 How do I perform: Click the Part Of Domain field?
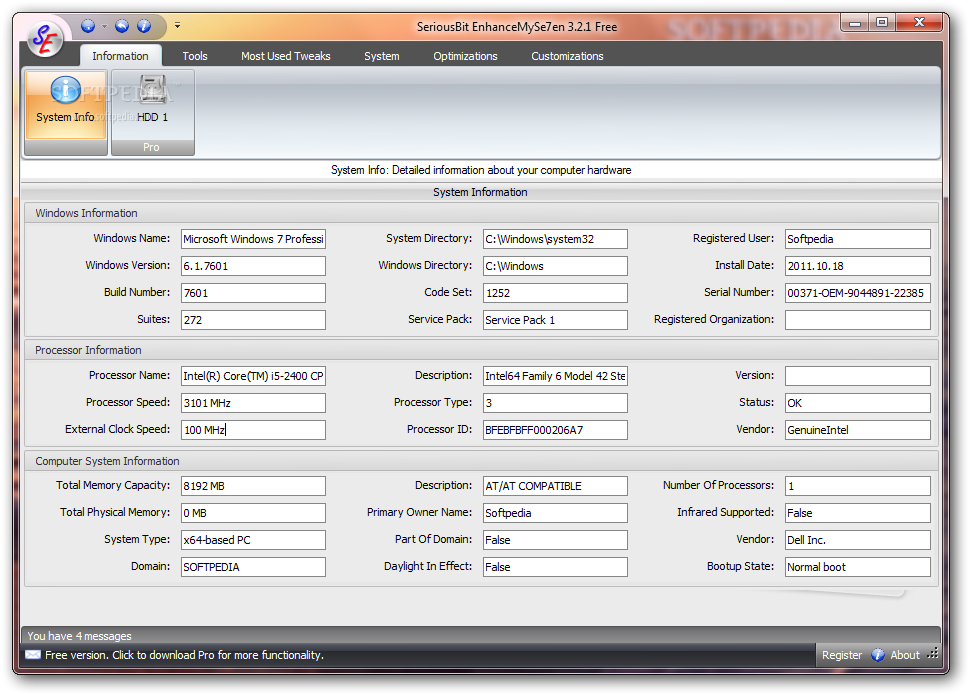tap(556, 540)
